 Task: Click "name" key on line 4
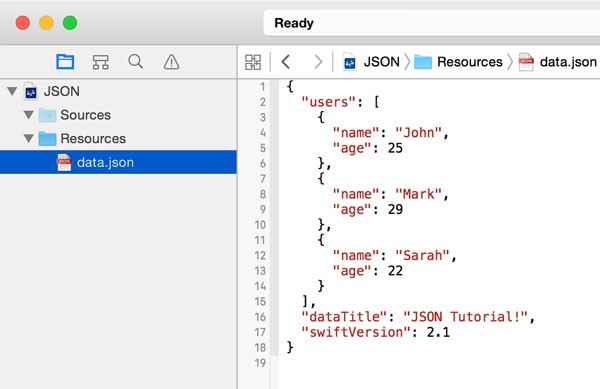tap(356, 133)
